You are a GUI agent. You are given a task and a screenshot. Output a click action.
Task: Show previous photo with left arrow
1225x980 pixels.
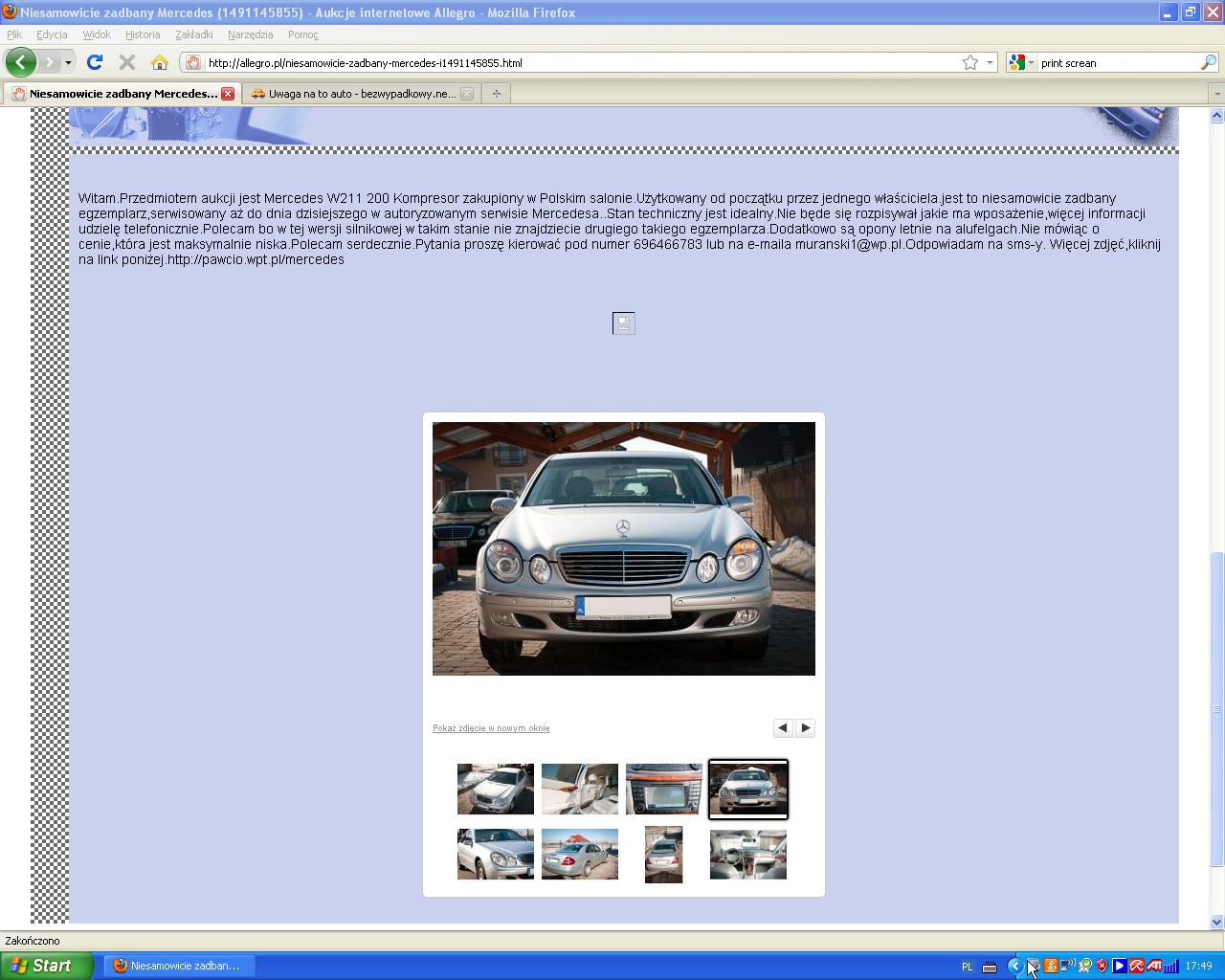click(x=783, y=728)
